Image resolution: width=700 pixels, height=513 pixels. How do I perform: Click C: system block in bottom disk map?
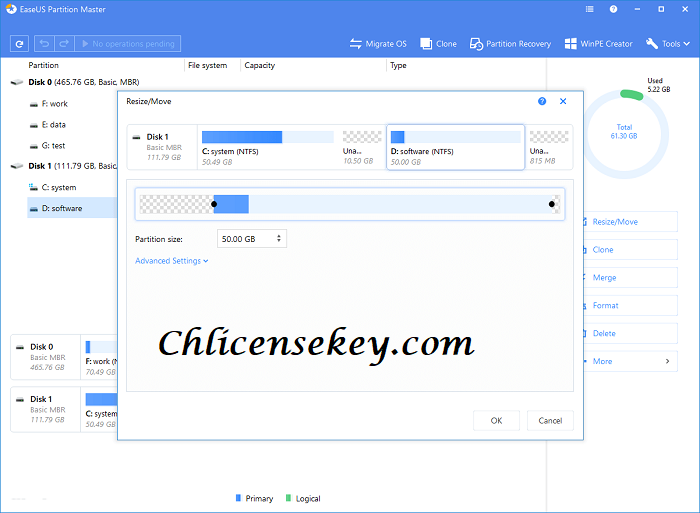coord(100,409)
